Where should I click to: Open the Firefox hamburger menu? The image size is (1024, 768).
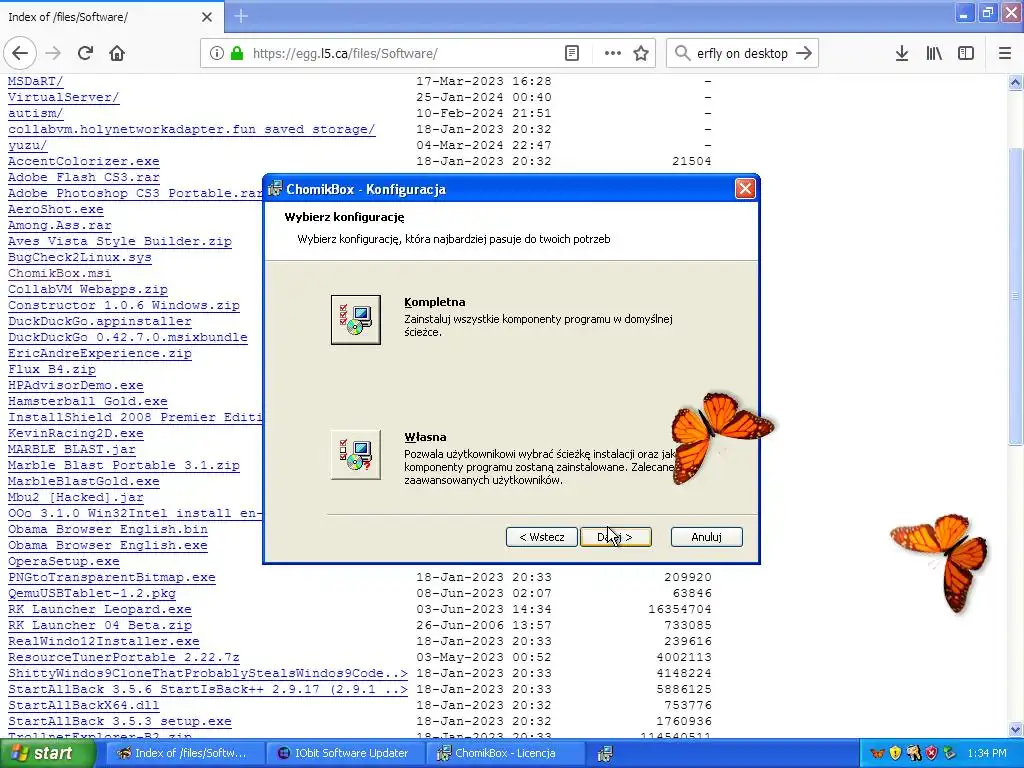1005,54
